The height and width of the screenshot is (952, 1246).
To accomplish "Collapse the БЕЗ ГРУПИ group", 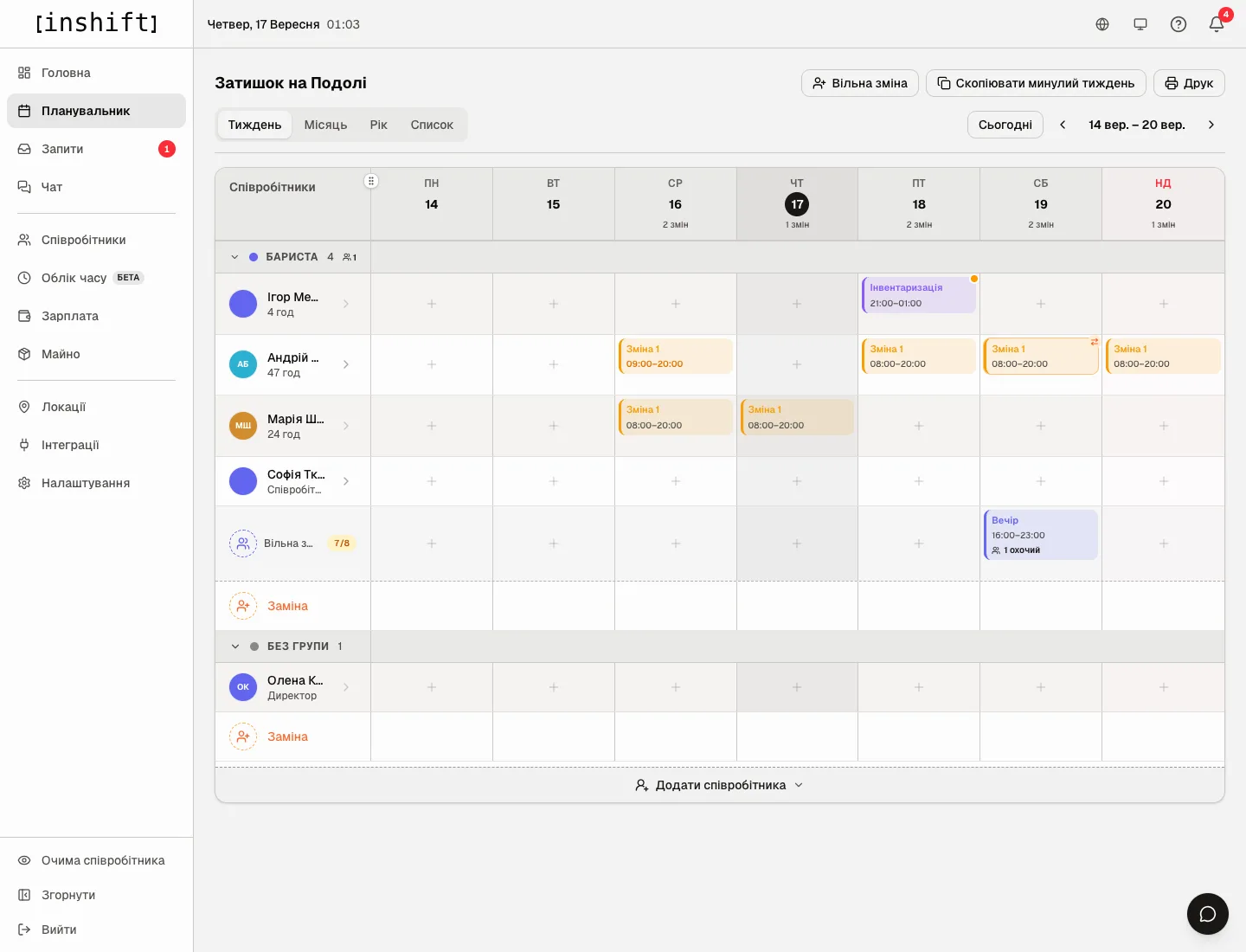I will tap(234, 646).
